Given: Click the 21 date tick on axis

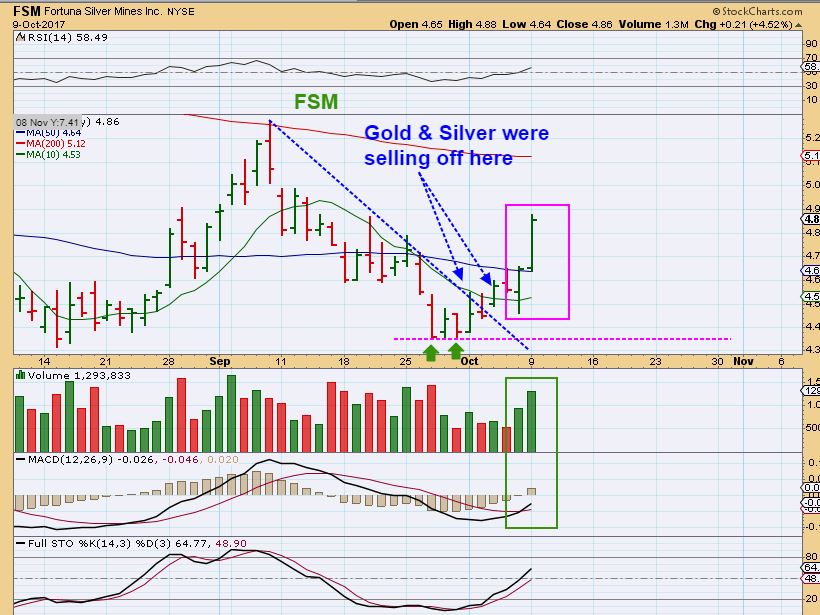Looking at the screenshot, I should [x=106, y=361].
